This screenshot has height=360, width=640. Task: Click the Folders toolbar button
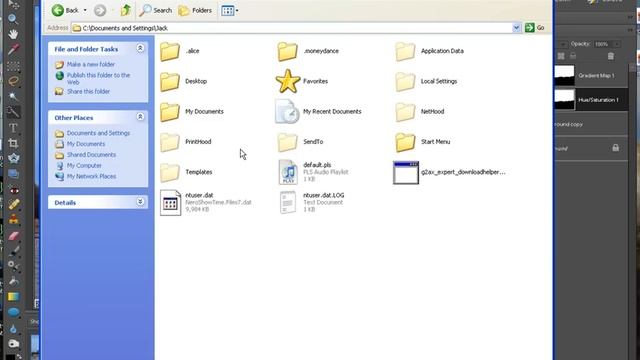click(x=196, y=10)
